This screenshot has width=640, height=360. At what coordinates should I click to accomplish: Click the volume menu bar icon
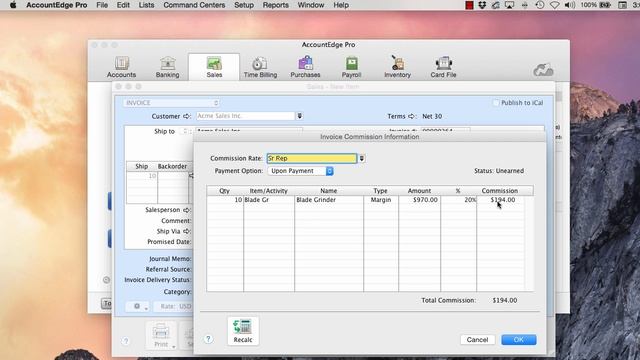click(x=570, y=5)
